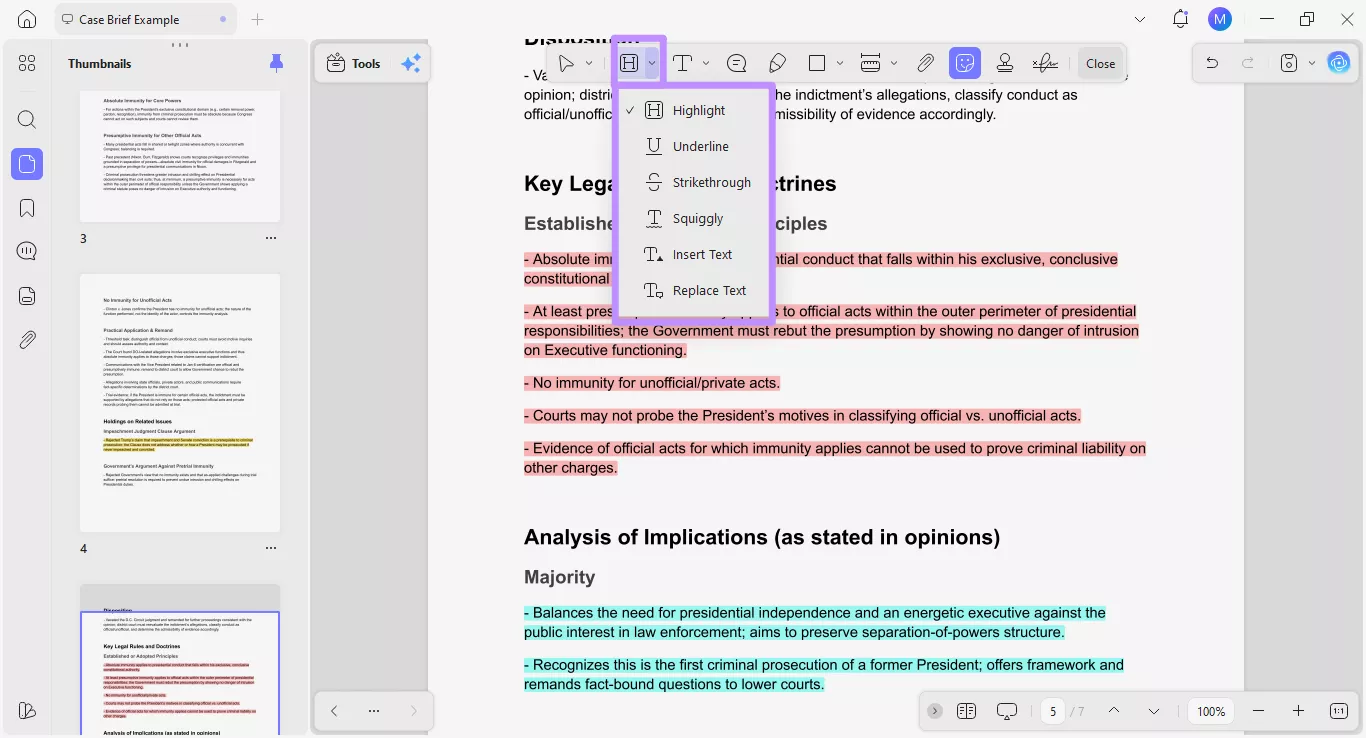Click the page number field showing 5
This screenshot has height=738, width=1366.
pyautogui.click(x=1053, y=711)
